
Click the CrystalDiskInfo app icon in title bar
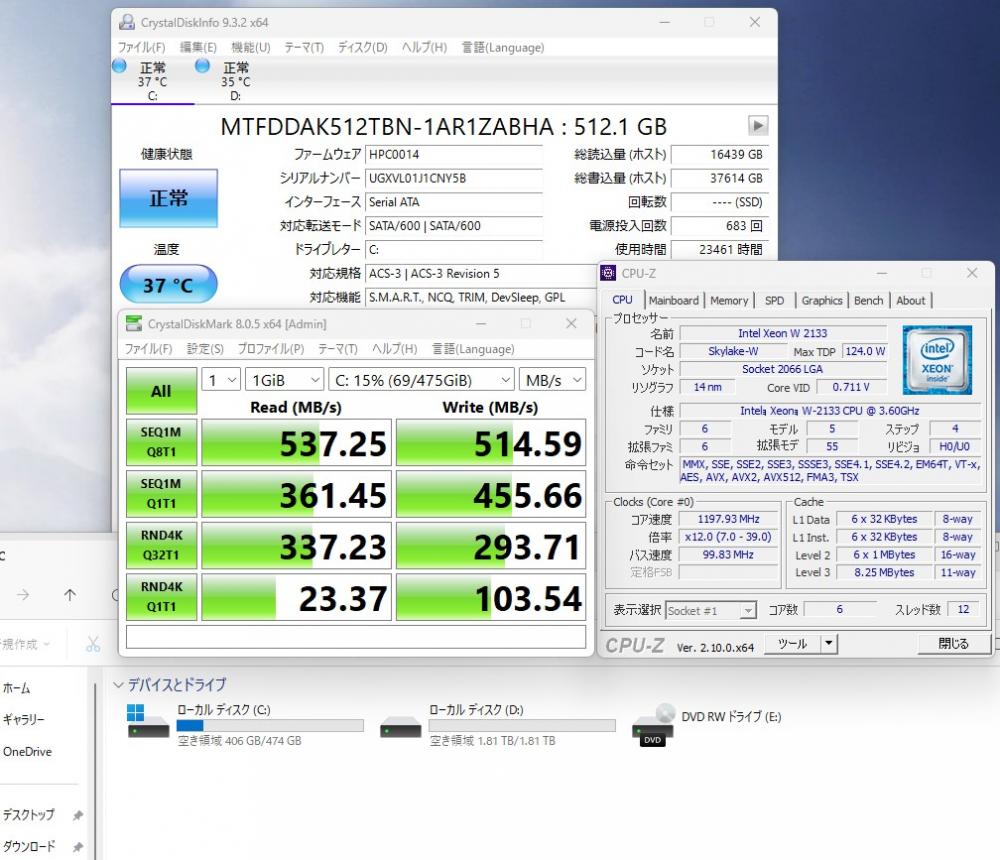(127, 22)
